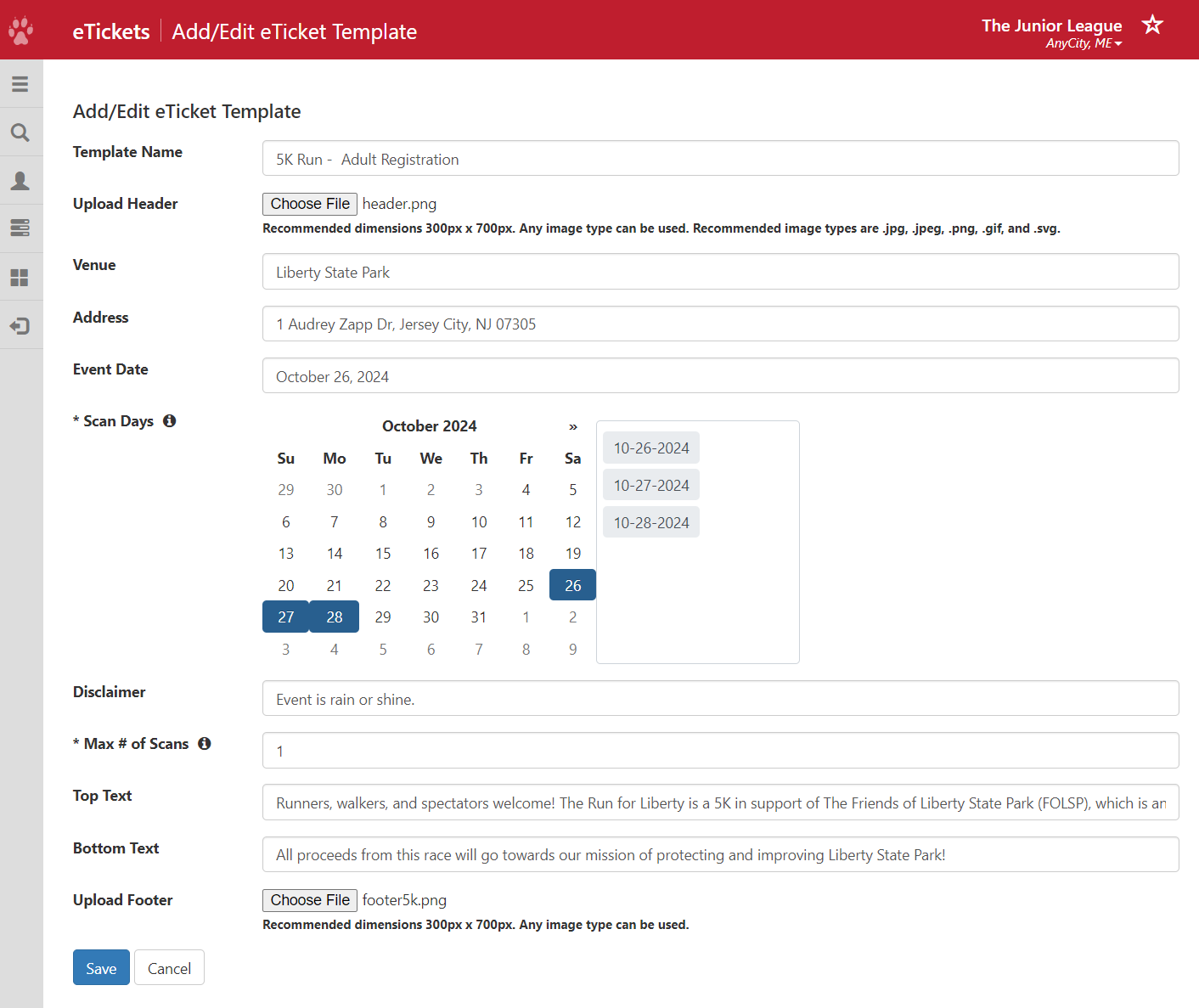
Task: Select October 19 on the calendar
Action: pyautogui.click(x=573, y=554)
